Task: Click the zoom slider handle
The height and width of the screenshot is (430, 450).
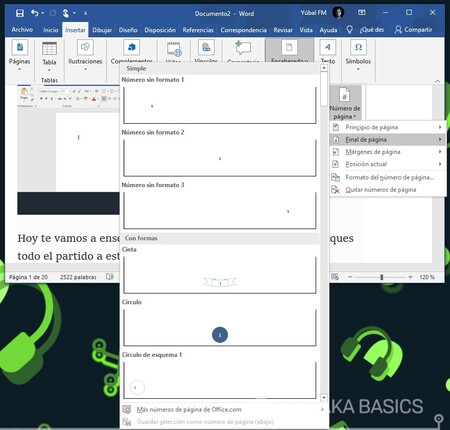Action: [x=382, y=277]
